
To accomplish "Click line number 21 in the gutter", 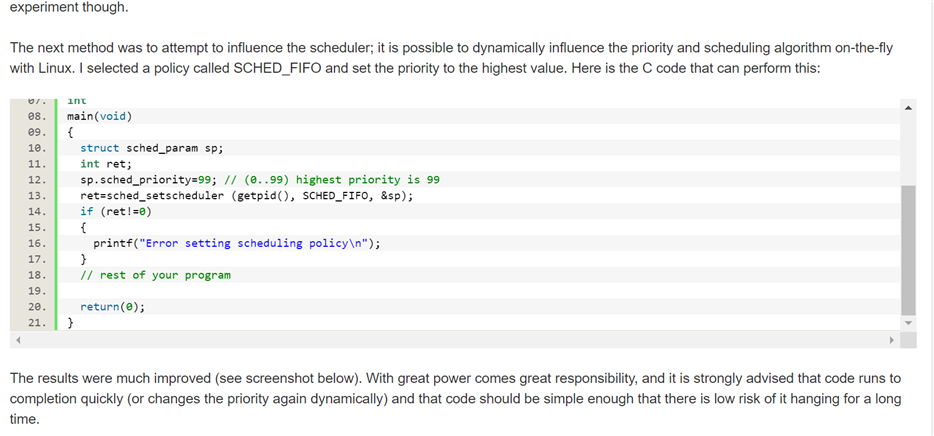I will (x=36, y=323).
